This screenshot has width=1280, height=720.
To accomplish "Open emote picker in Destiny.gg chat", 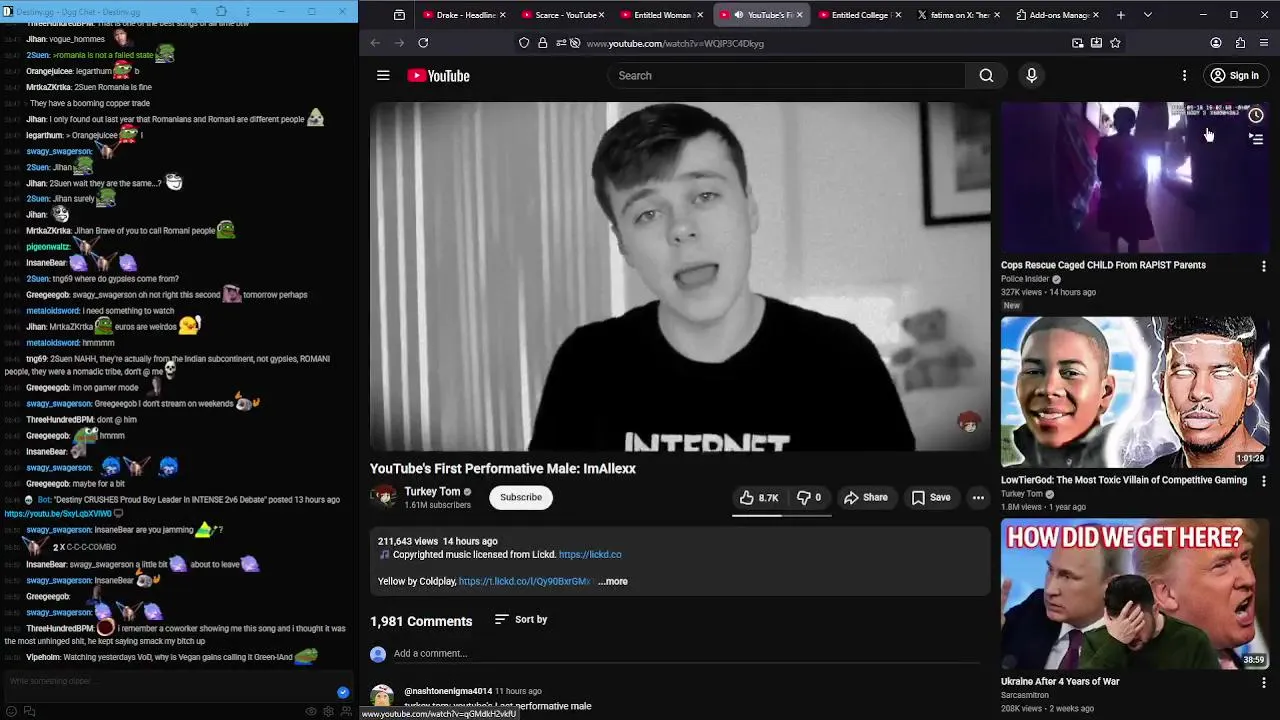I will (13, 711).
